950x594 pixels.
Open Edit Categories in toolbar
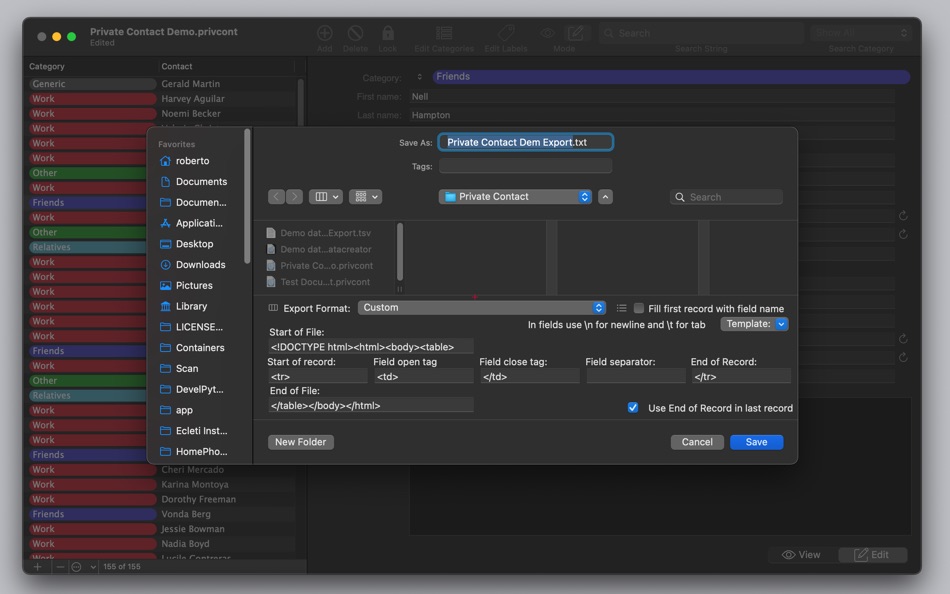(444, 33)
